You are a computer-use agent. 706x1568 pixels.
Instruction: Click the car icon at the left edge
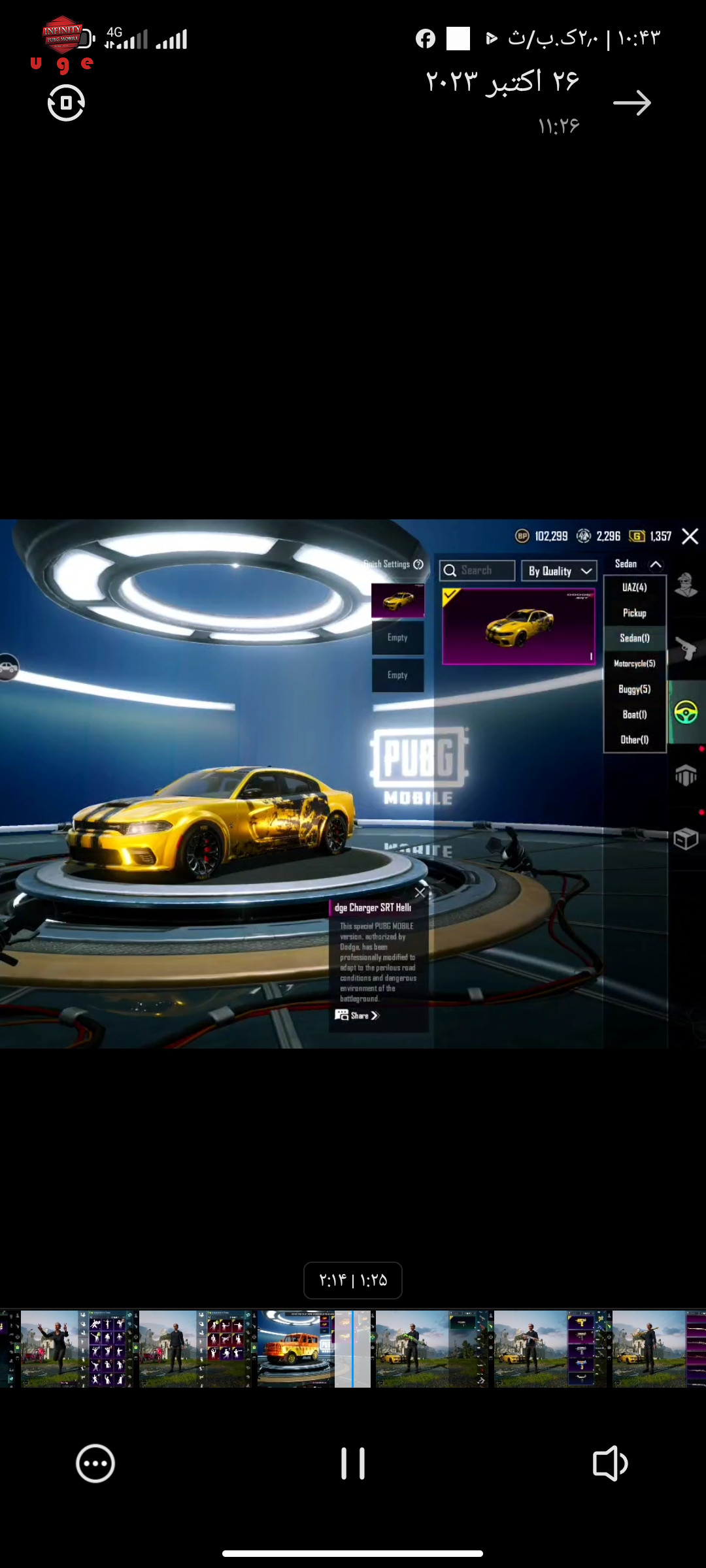(x=8, y=667)
